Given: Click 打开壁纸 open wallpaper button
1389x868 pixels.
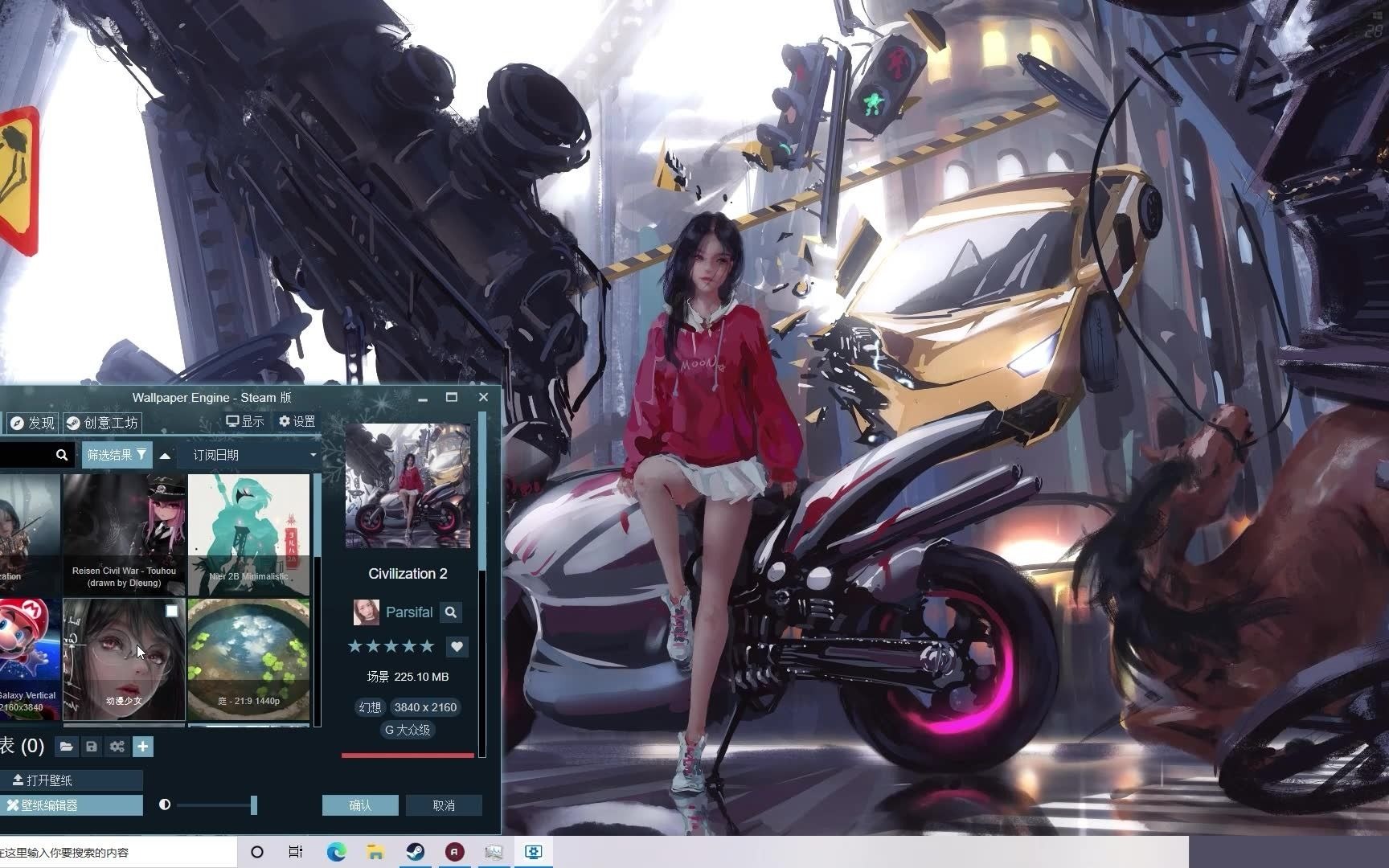Looking at the screenshot, I should tap(71, 780).
